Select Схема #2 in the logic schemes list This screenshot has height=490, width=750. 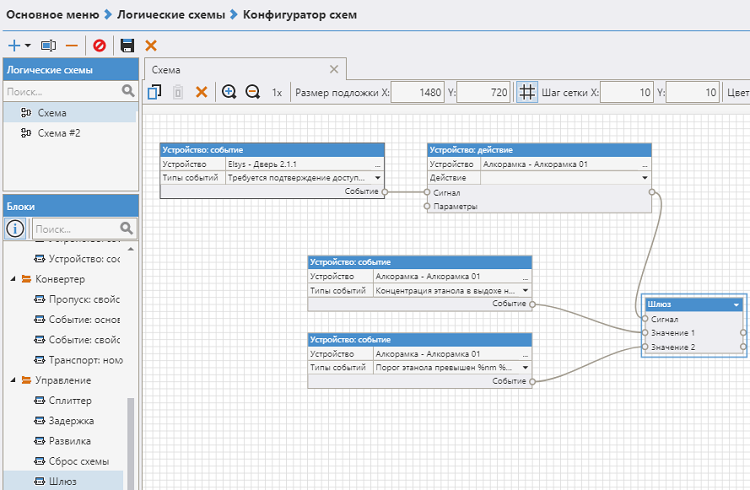(58, 132)
